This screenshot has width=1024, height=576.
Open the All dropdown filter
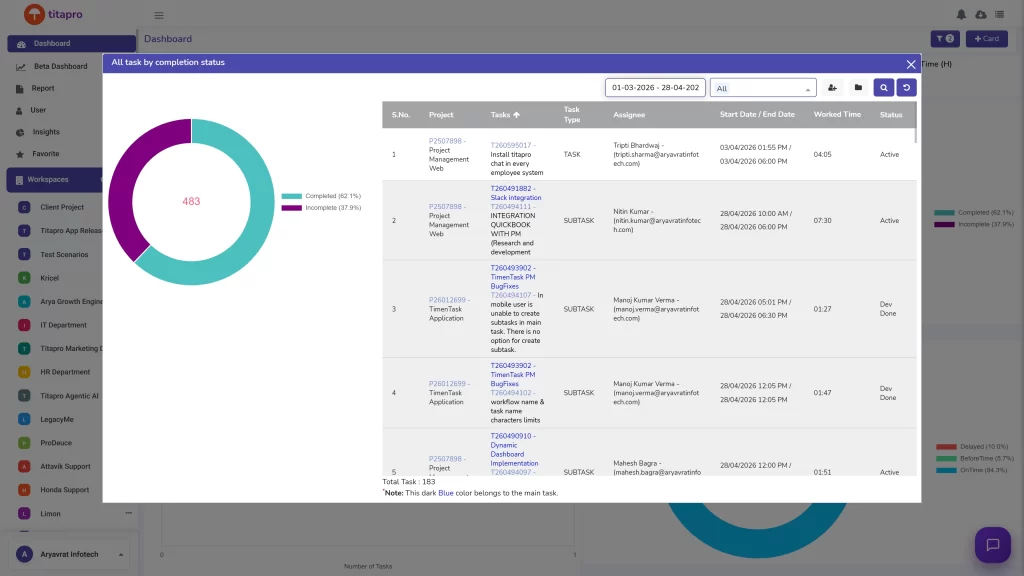(x=763, y=88)
